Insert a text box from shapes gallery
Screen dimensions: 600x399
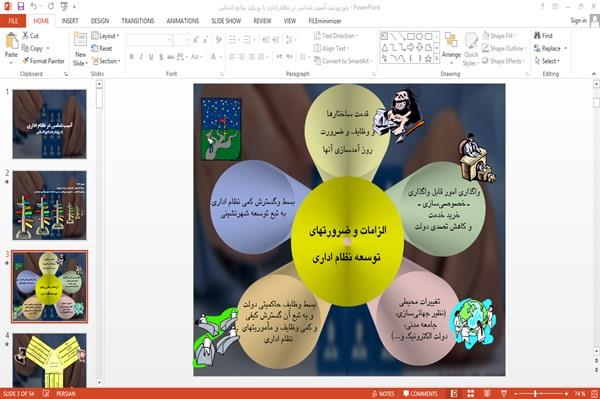click(384, 36)
